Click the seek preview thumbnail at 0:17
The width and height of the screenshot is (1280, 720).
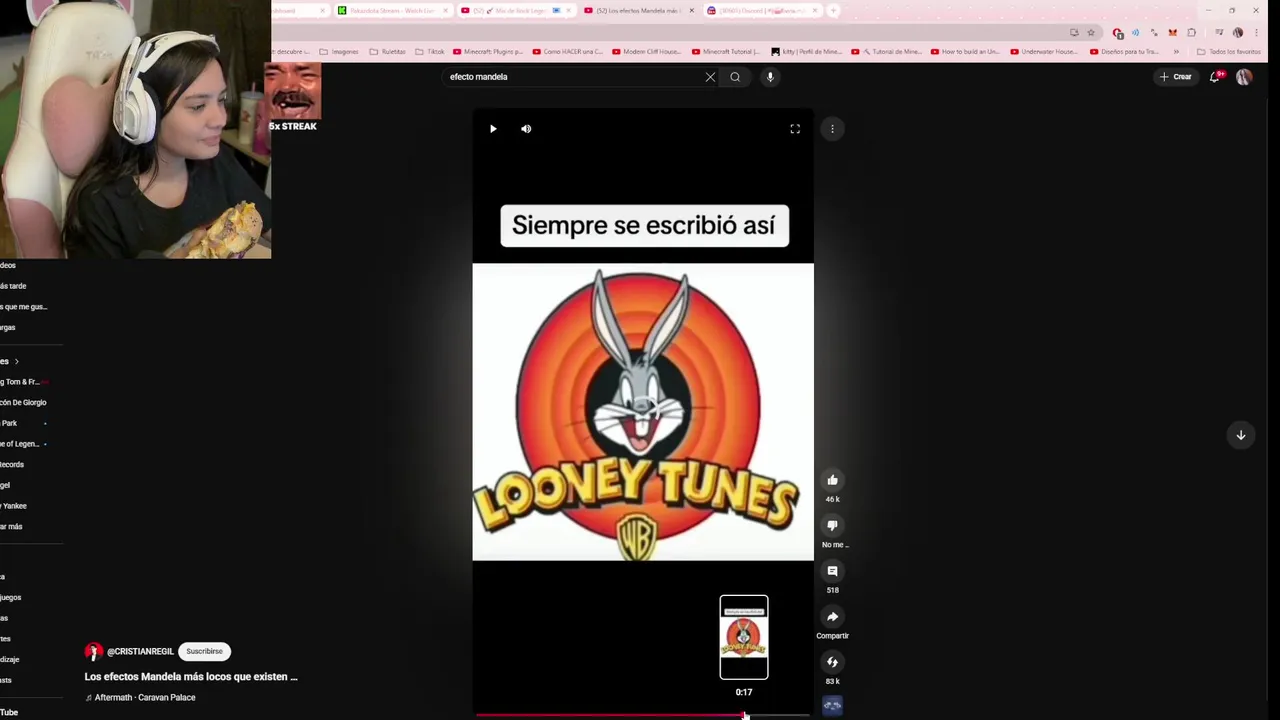pos(744,637)
